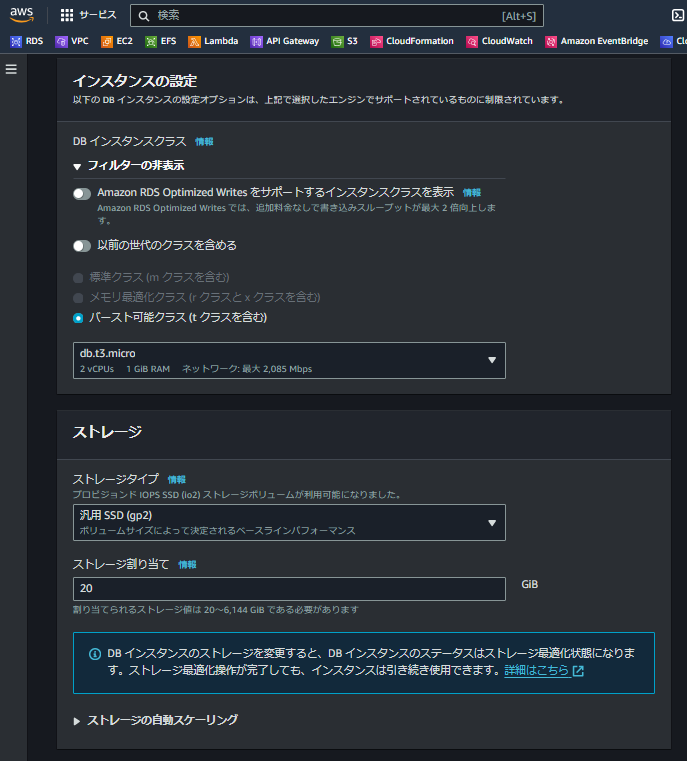The width and height of the screenshot is (687, 761).
Task: Select メモリ最適化クラス radio option
Action: coord(78,298)
